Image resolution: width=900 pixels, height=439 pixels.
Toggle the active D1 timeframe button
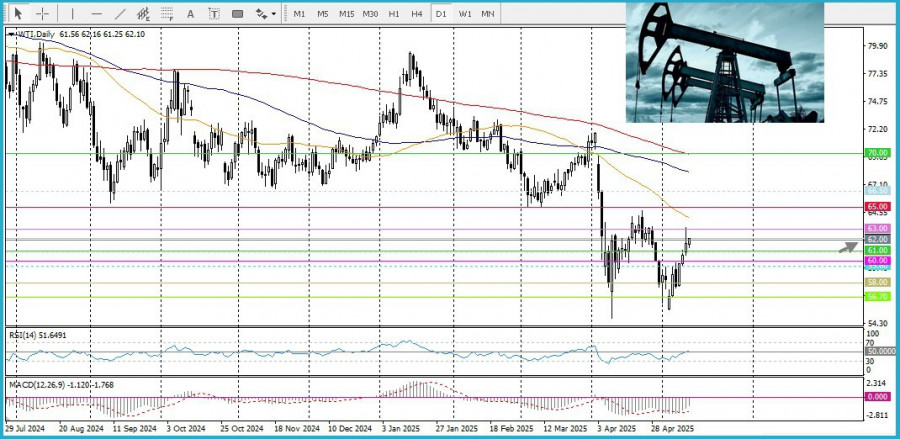[x=441, y=14]
